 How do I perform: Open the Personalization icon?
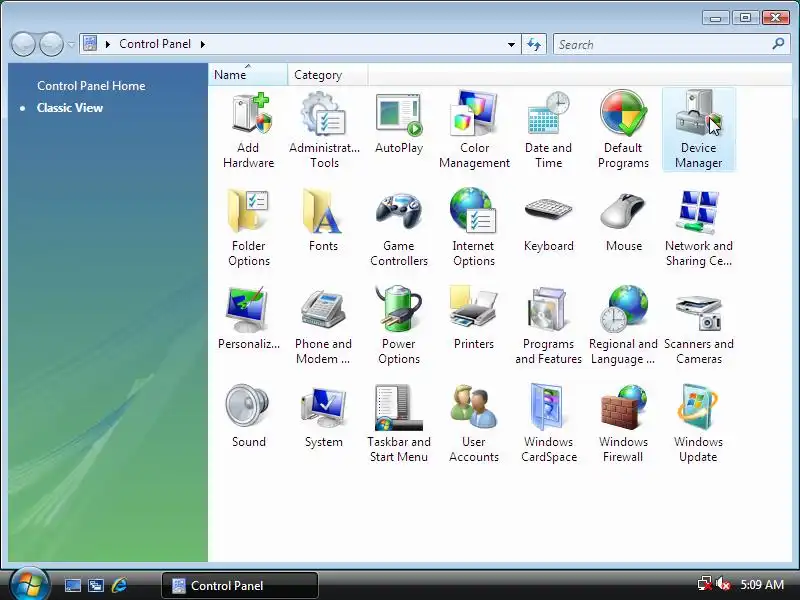click(x=248, y=319)
